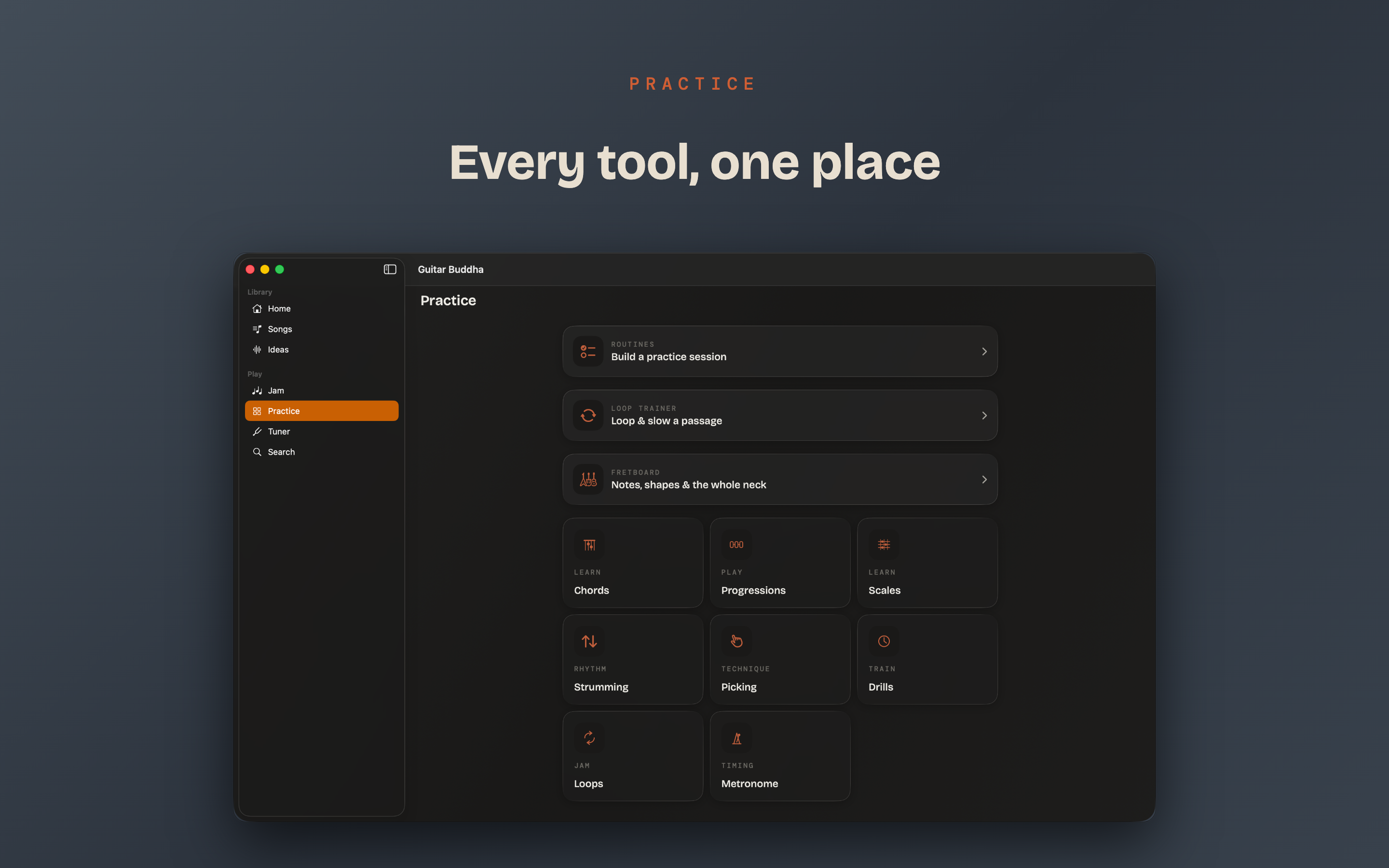Maximize window with green button
This screenshot has width=1389, height=868.
280,269
